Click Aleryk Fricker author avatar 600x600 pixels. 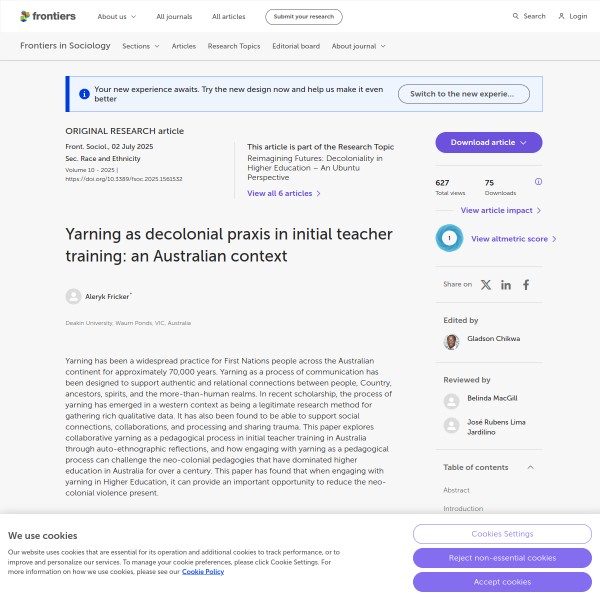click(73, 296)
